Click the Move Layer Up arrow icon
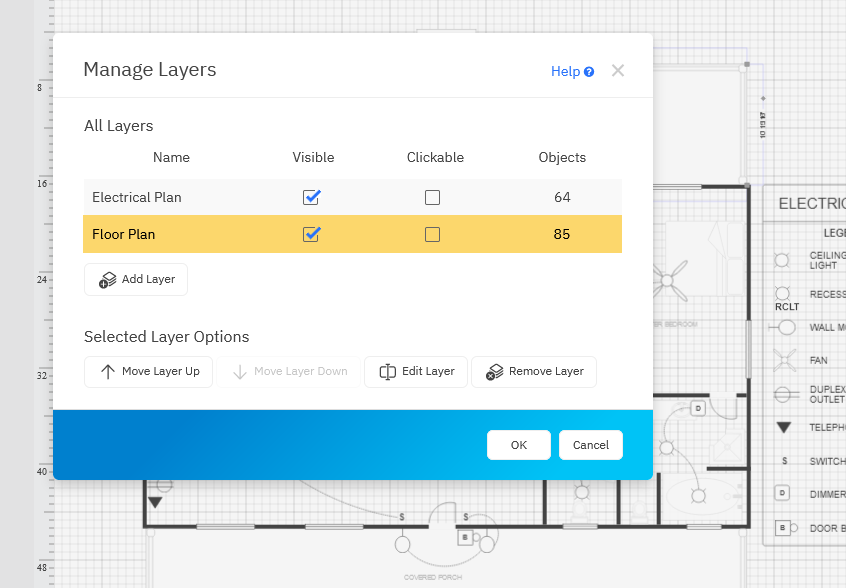The image size is (846, 588). coord(108,372)
